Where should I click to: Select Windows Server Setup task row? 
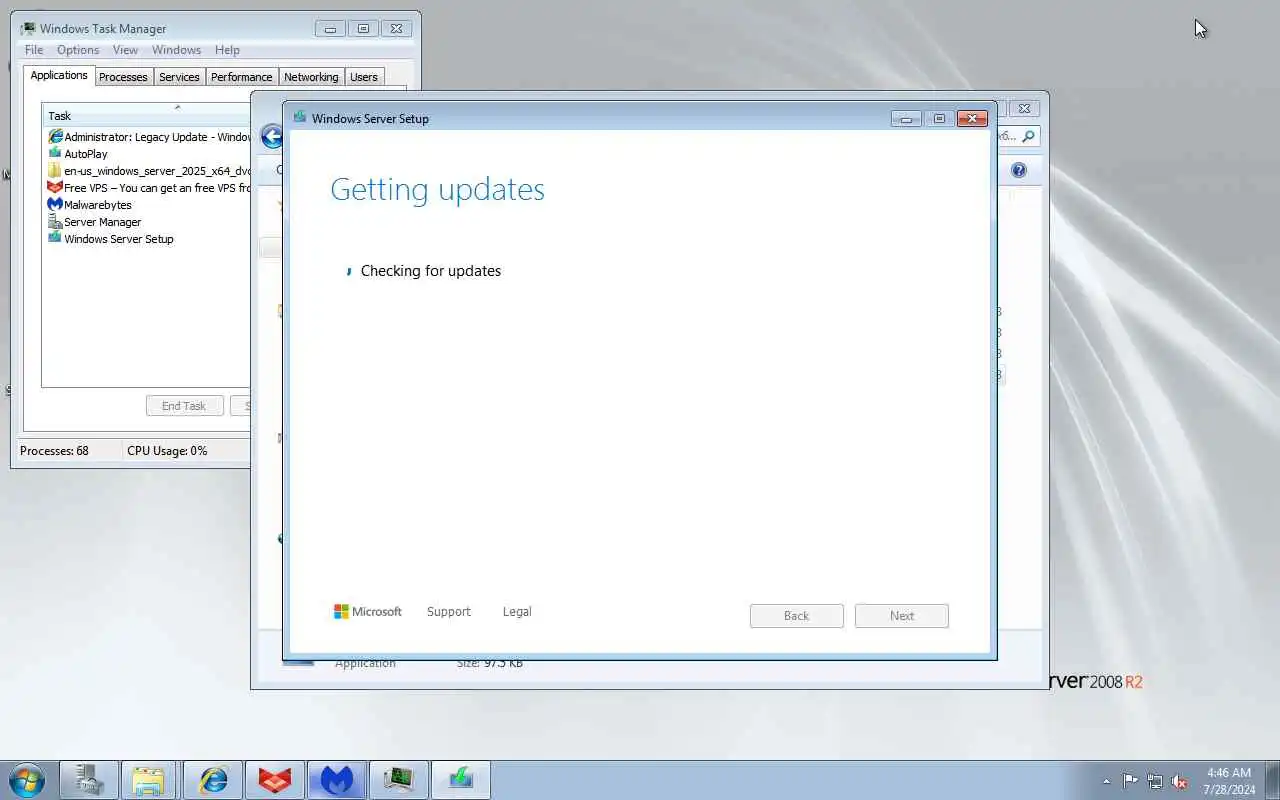coord(147,239)
